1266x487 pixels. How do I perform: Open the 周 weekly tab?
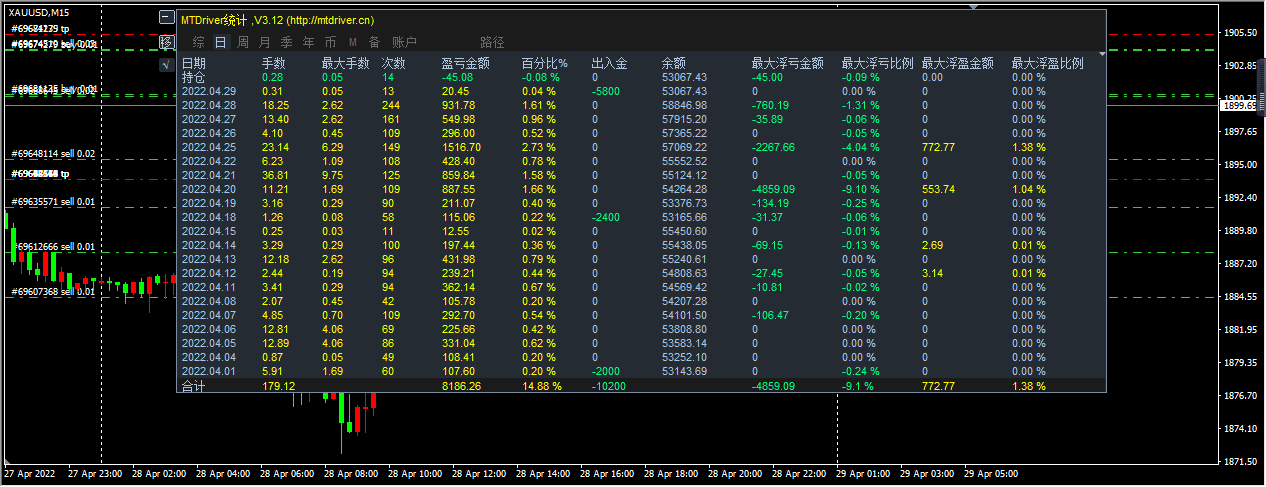coord(242,42)
